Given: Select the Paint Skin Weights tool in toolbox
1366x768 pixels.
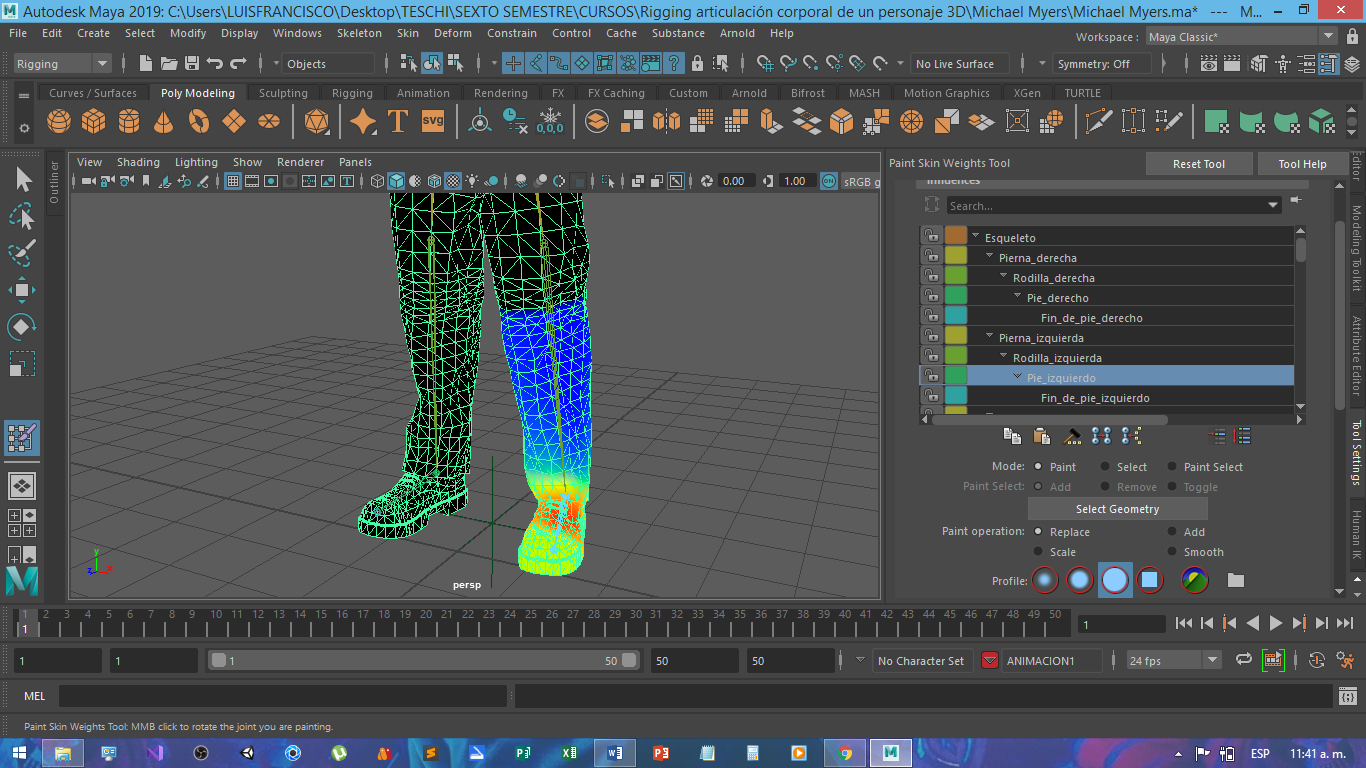Looking at the screenshot, I should 22,438.
